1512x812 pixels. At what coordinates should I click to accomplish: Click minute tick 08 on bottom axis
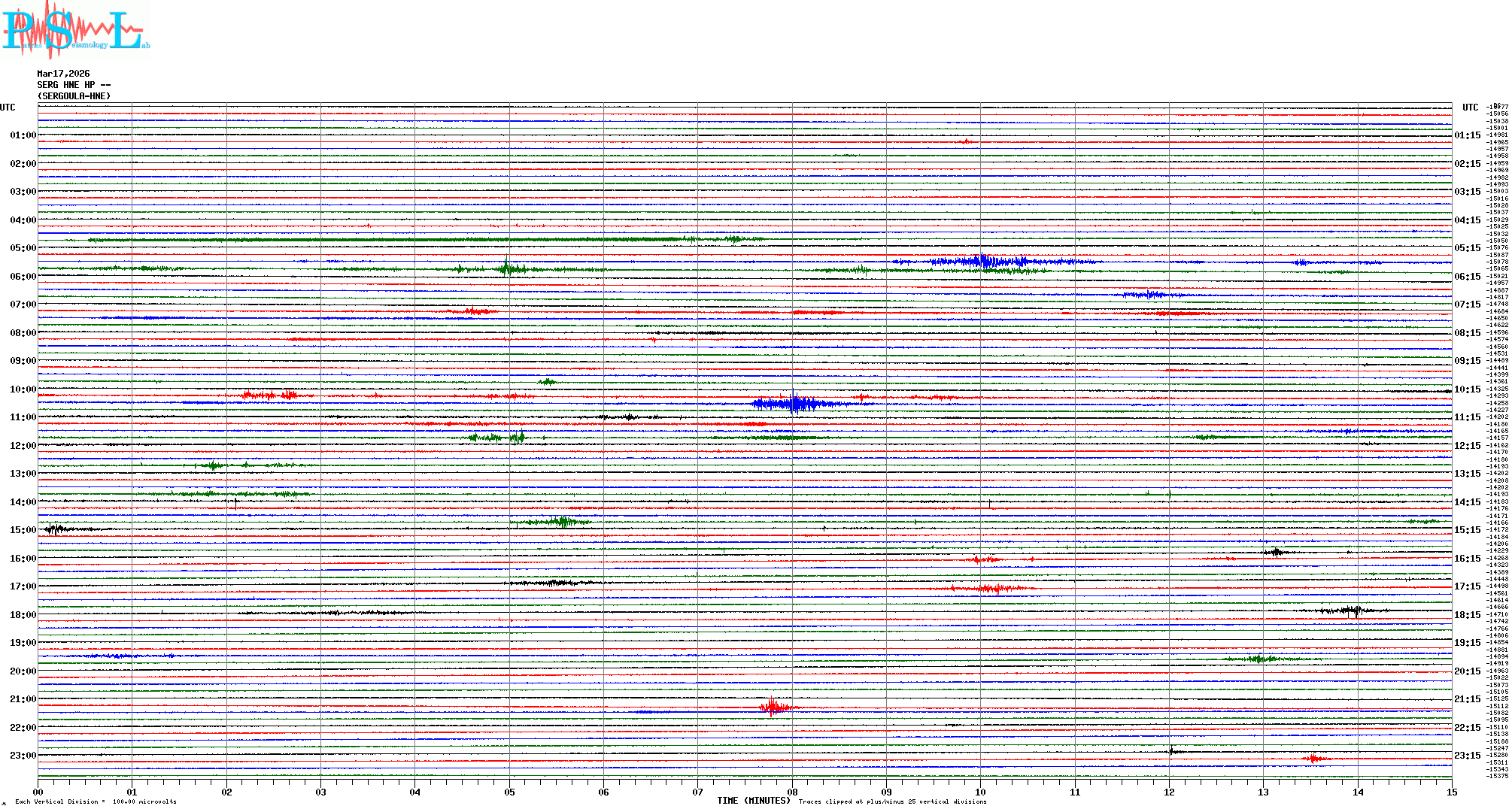[x=792, y=792]
